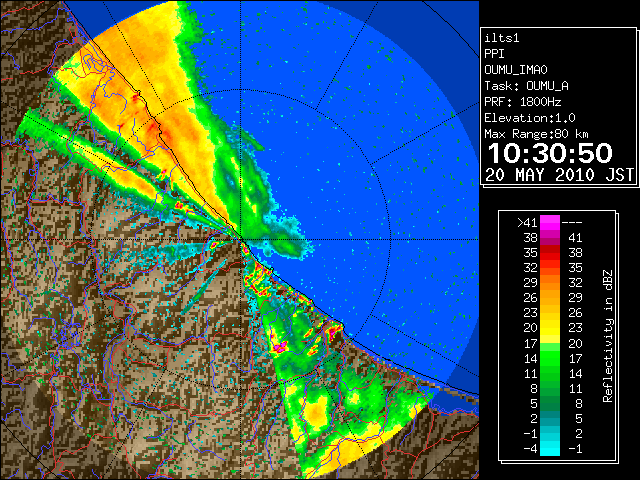Click the vertical 'Reflectivity in dBZ' legend title

click(x=607, y=336)
